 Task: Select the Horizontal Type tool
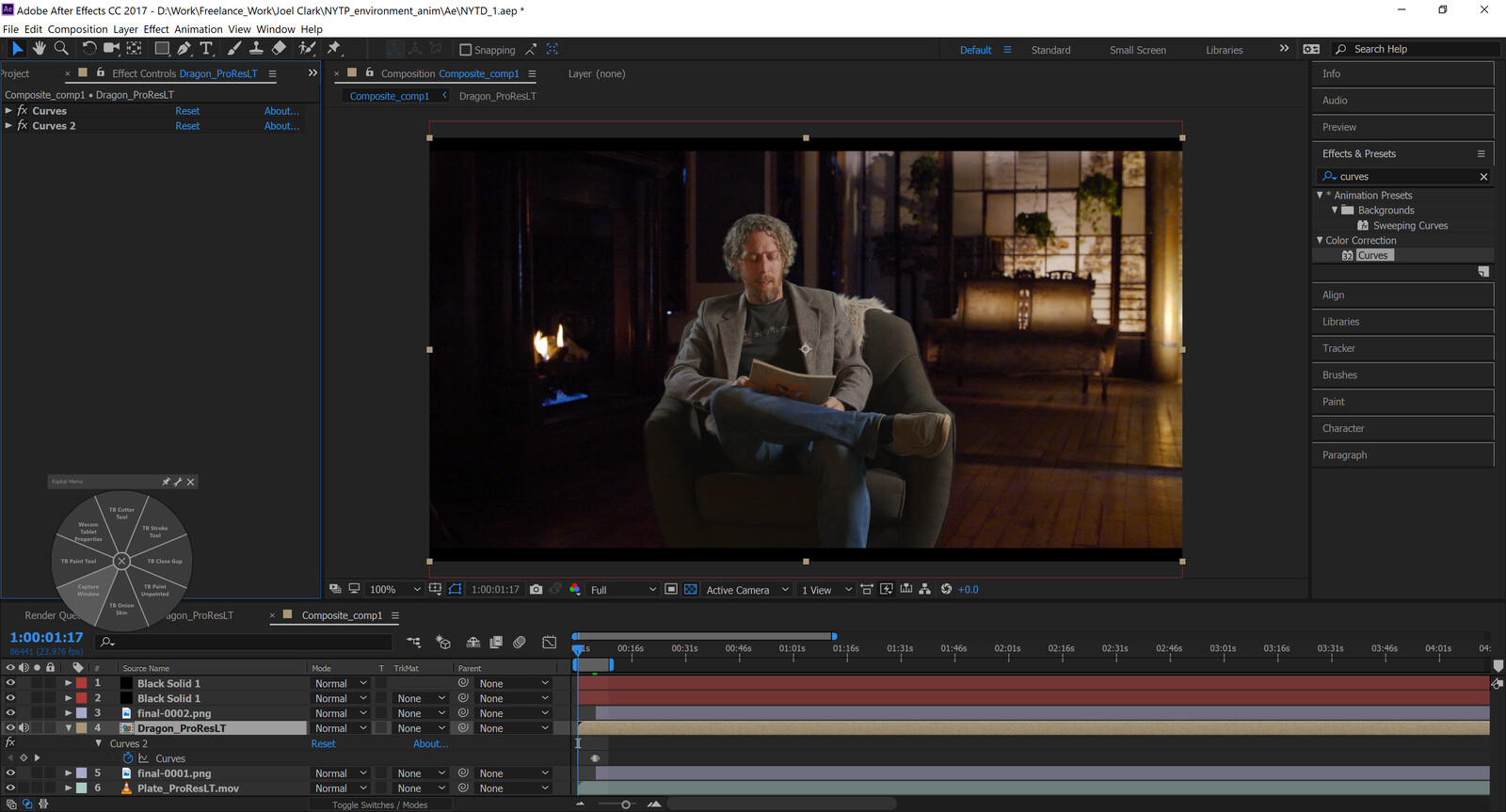pyautogui.click(x=206, y=48)
